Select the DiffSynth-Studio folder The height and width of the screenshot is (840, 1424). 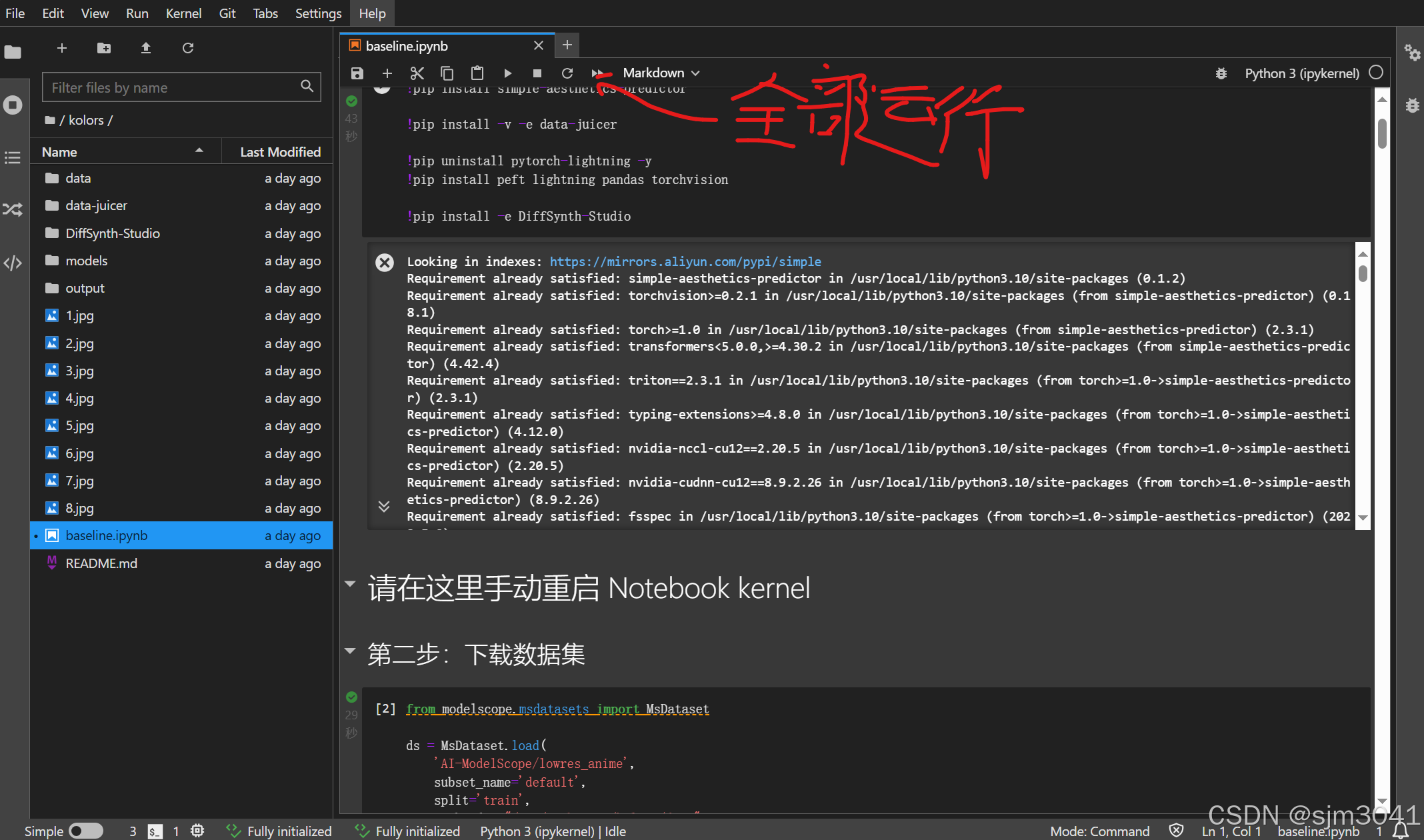181,233
